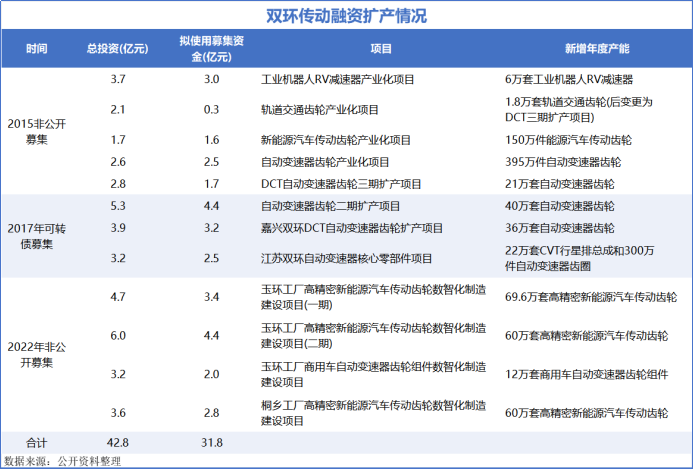Select project 新能源汽车传动齿轮产业化项目
Viewport: 694px width, 470px height.
click(335, 140)
